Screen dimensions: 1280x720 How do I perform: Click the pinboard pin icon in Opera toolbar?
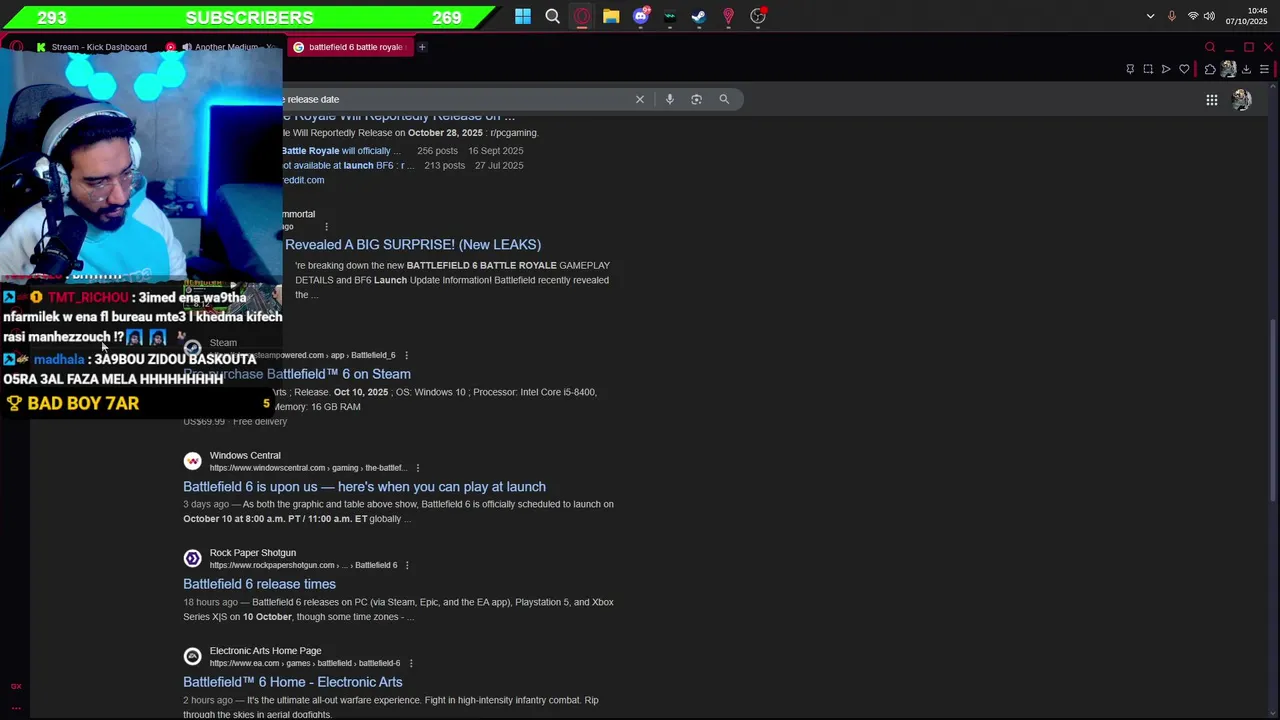click(x=1130, y=69)
